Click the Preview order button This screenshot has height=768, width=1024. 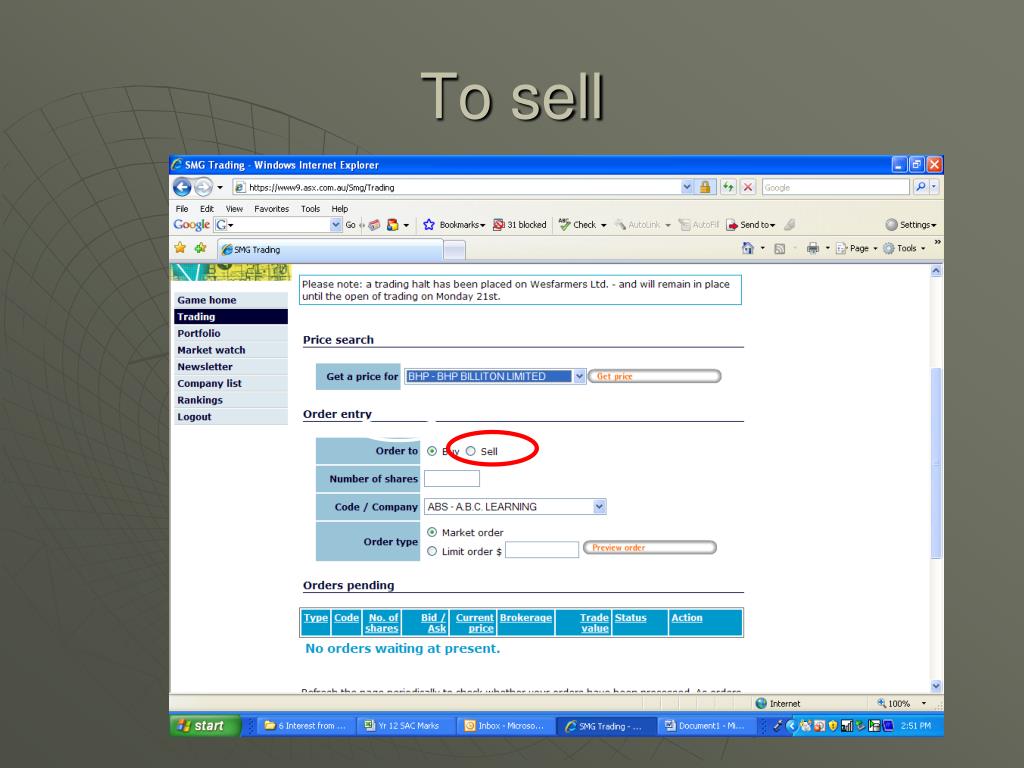[x=650, y=547]
